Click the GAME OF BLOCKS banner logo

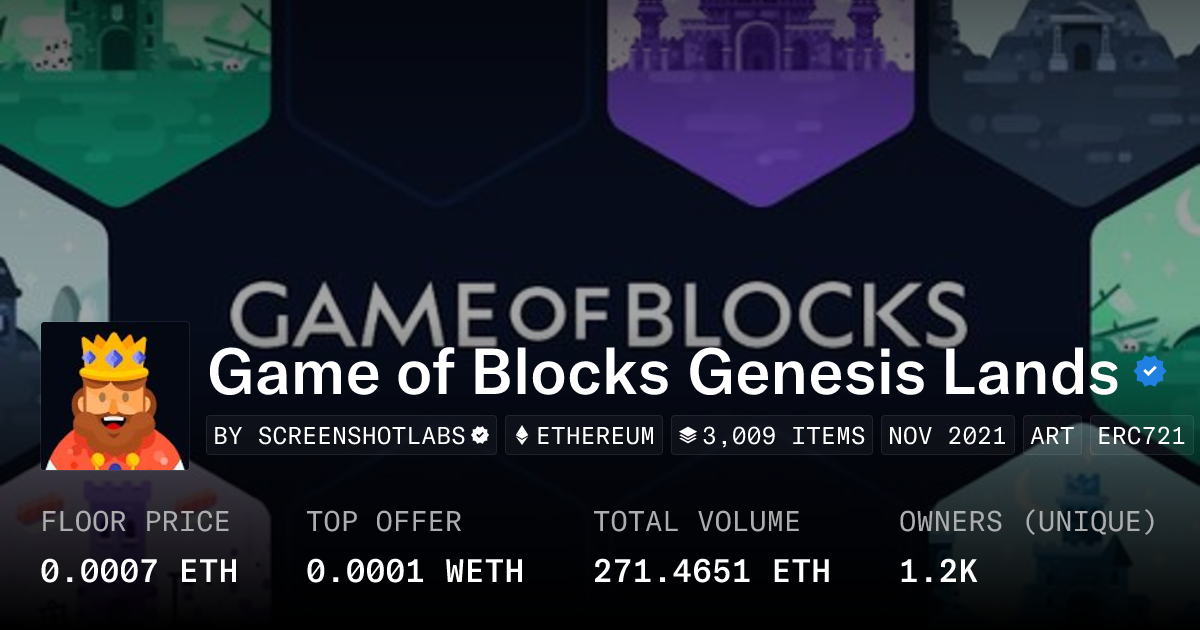pyautogui.click(x=598, y=312)
